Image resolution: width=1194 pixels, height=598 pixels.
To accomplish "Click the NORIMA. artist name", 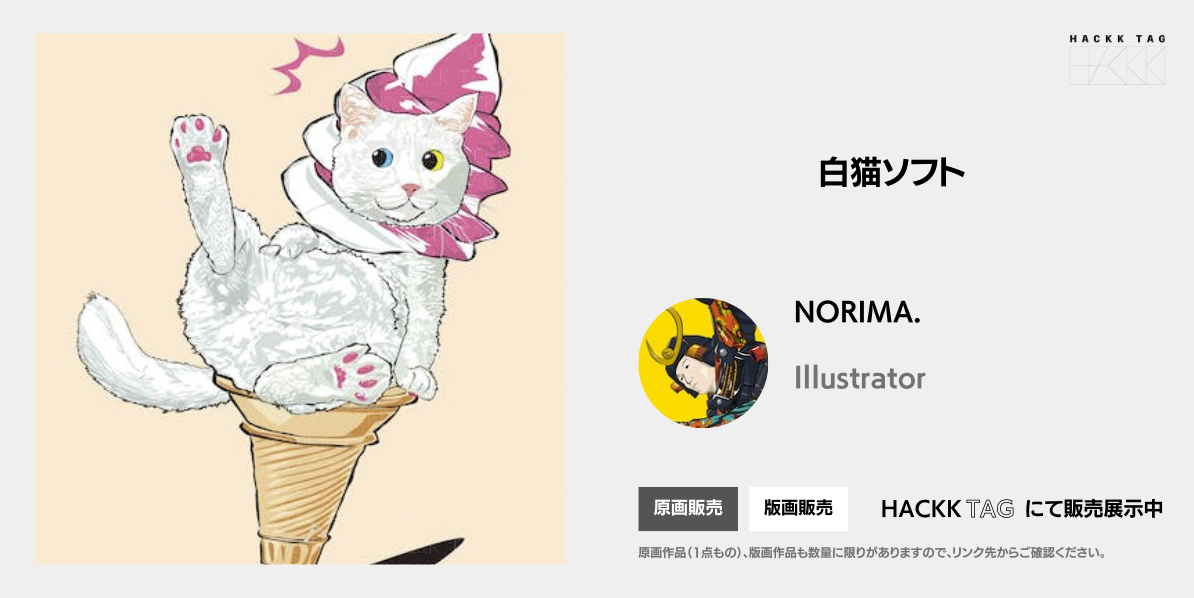I will click(857, 312).
